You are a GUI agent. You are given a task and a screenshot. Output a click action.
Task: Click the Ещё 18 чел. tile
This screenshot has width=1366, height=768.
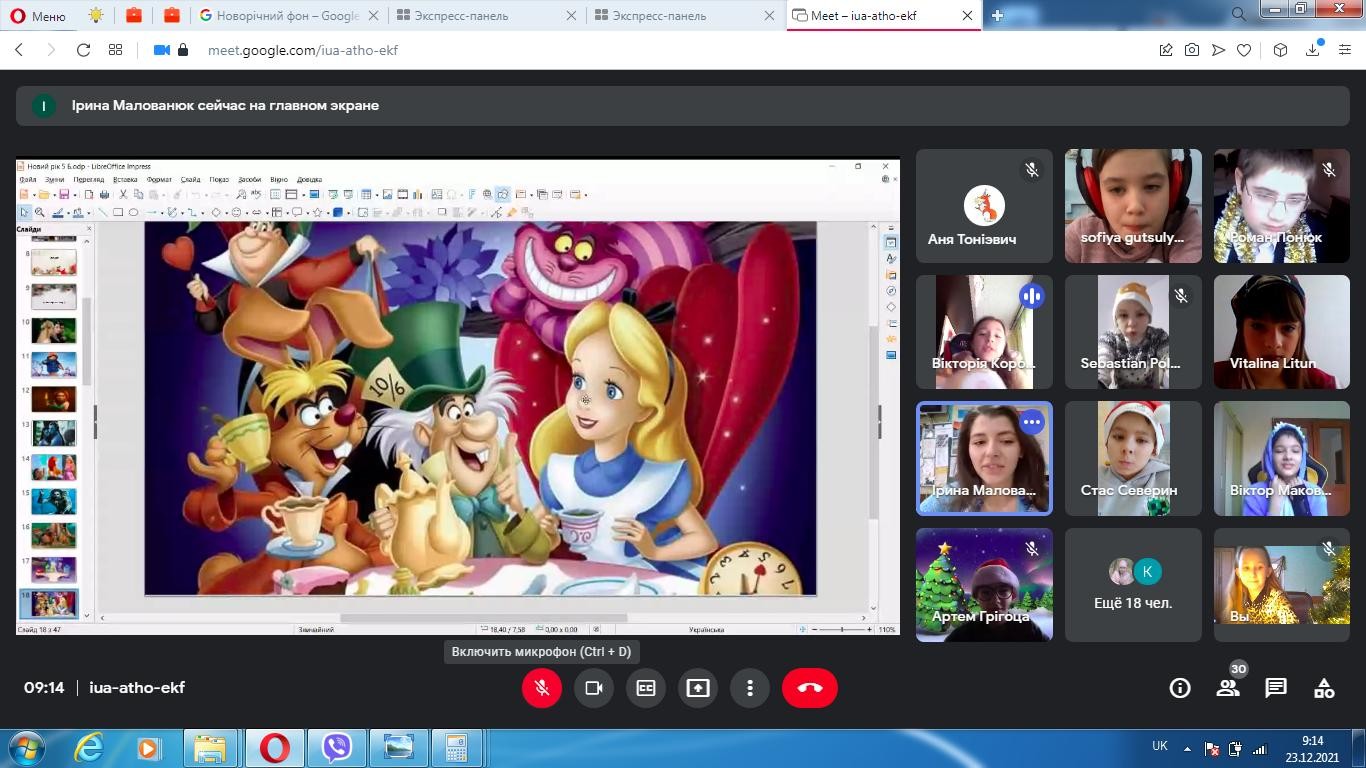click(x=1133, y=585)
